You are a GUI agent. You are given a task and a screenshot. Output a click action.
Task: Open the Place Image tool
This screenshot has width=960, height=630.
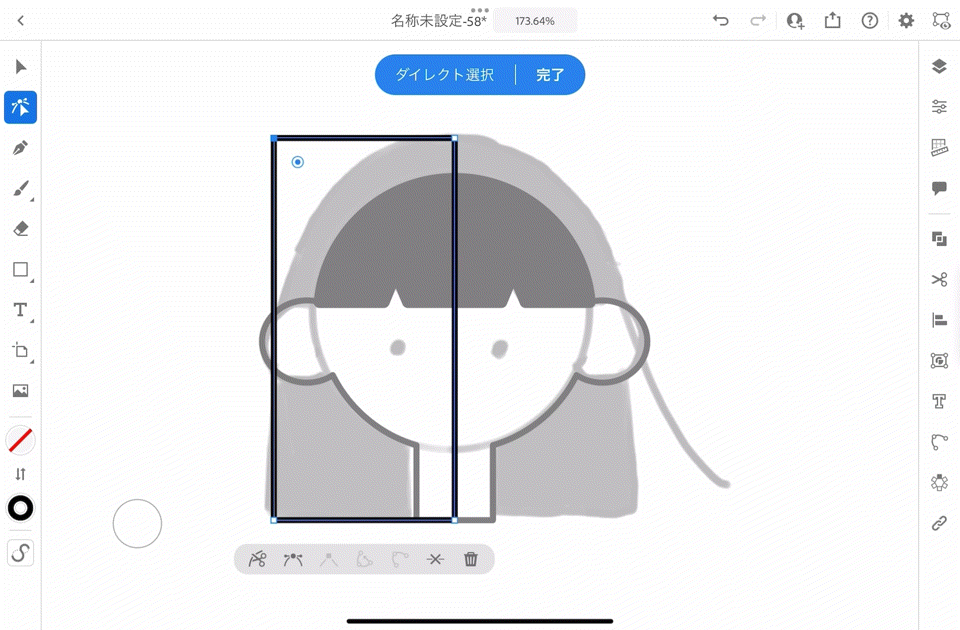pyautogui.click(x=20, y=391)
